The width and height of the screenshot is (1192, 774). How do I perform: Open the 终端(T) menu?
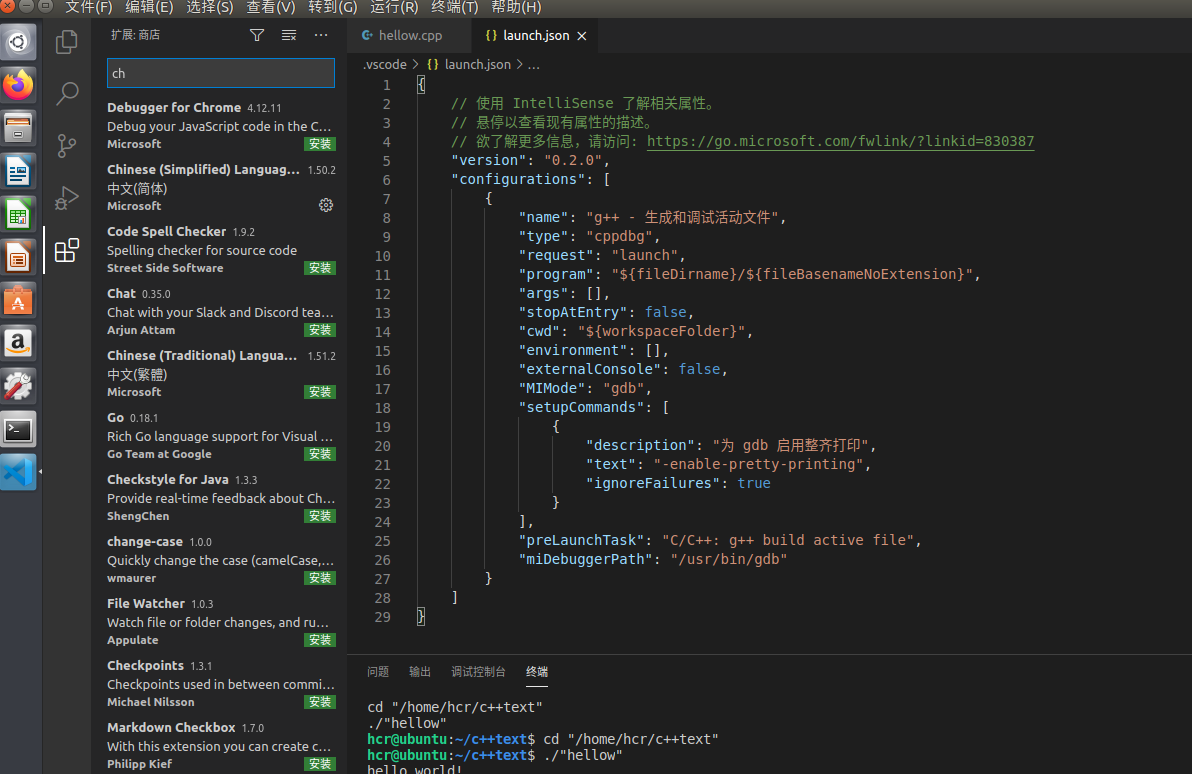(455, 8)
